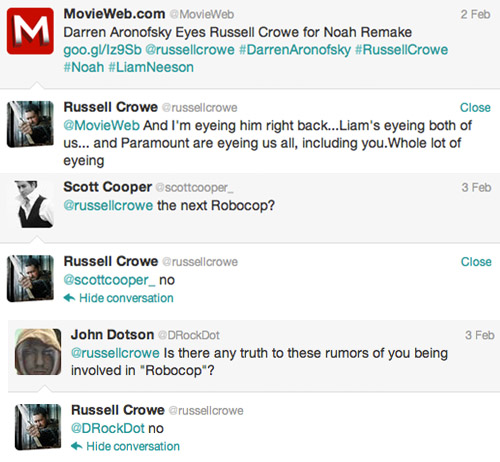Click the @MovieWeb mention in Crowe's reply
Screen dimensions: 500x462
pyautogui.click(x=101, y=126)
